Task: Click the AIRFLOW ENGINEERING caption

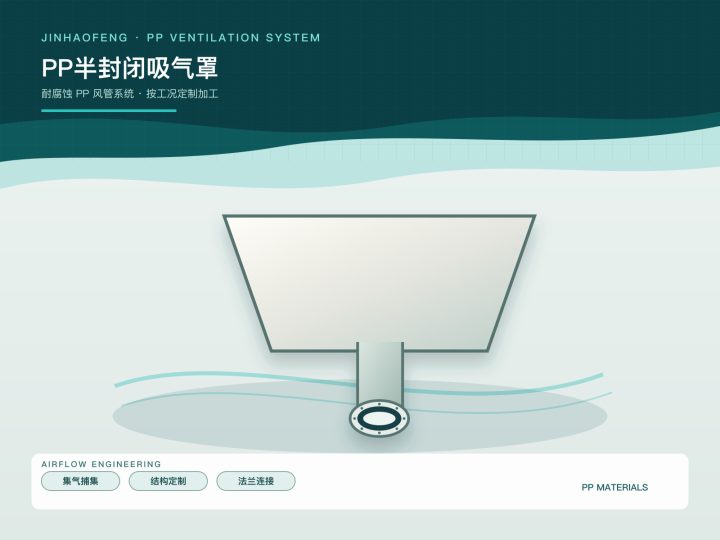Action: point(101,464)
